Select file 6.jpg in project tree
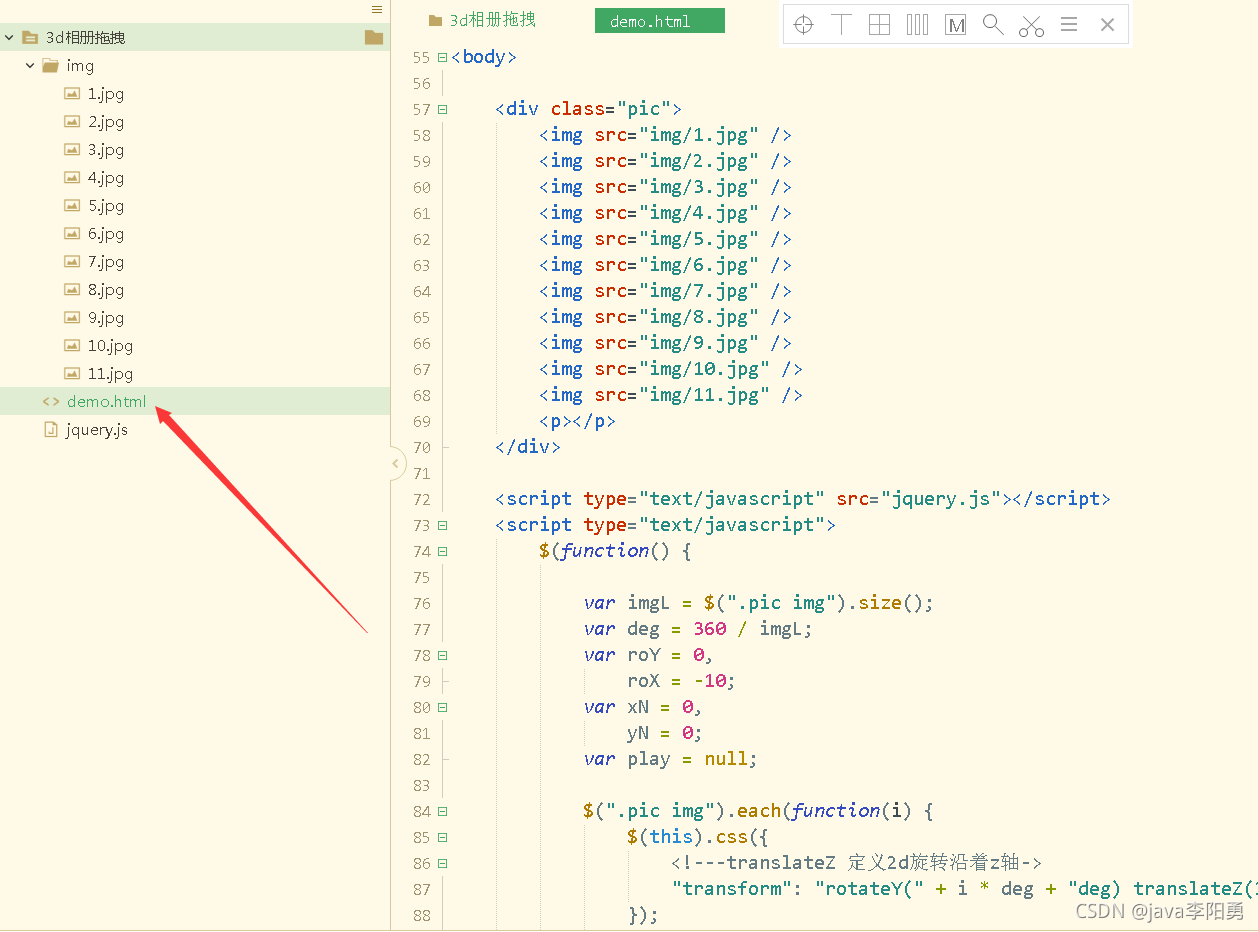Viewport: 1258px width, 932px height. (x=106, y=234)
